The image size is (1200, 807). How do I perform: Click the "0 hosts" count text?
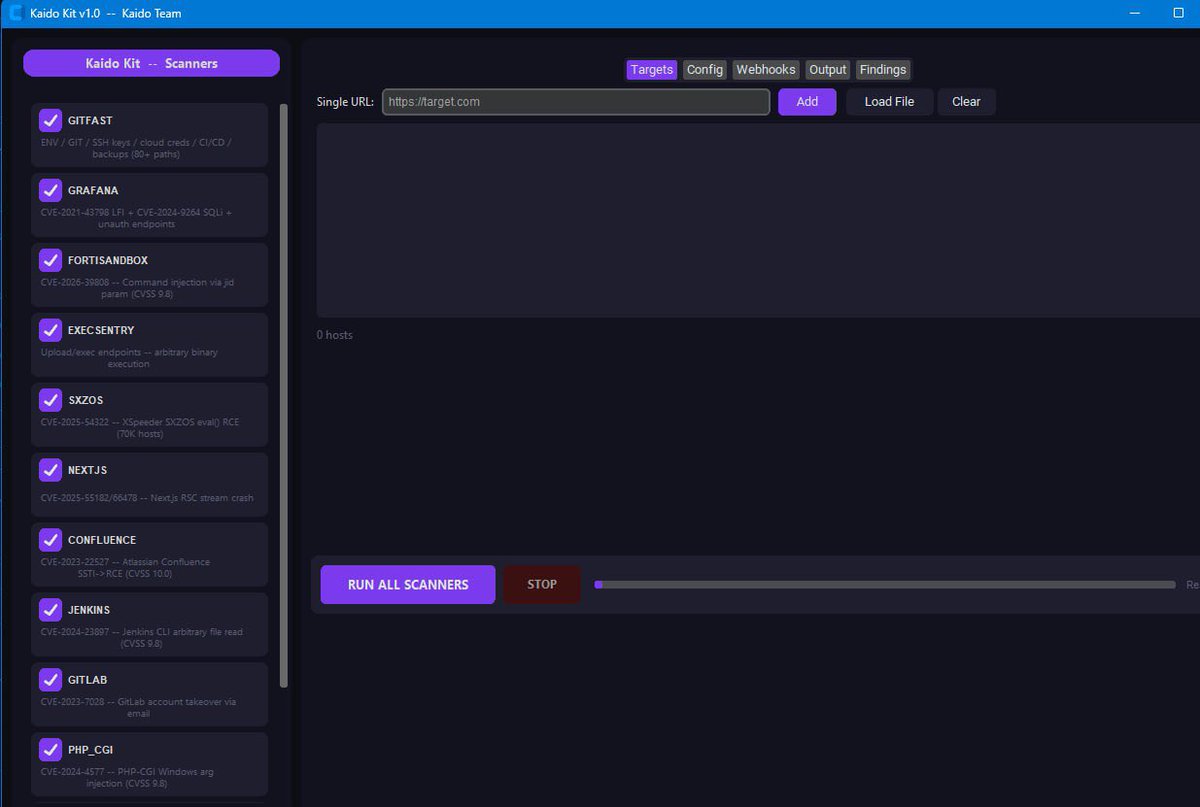[x=335, y=335]
